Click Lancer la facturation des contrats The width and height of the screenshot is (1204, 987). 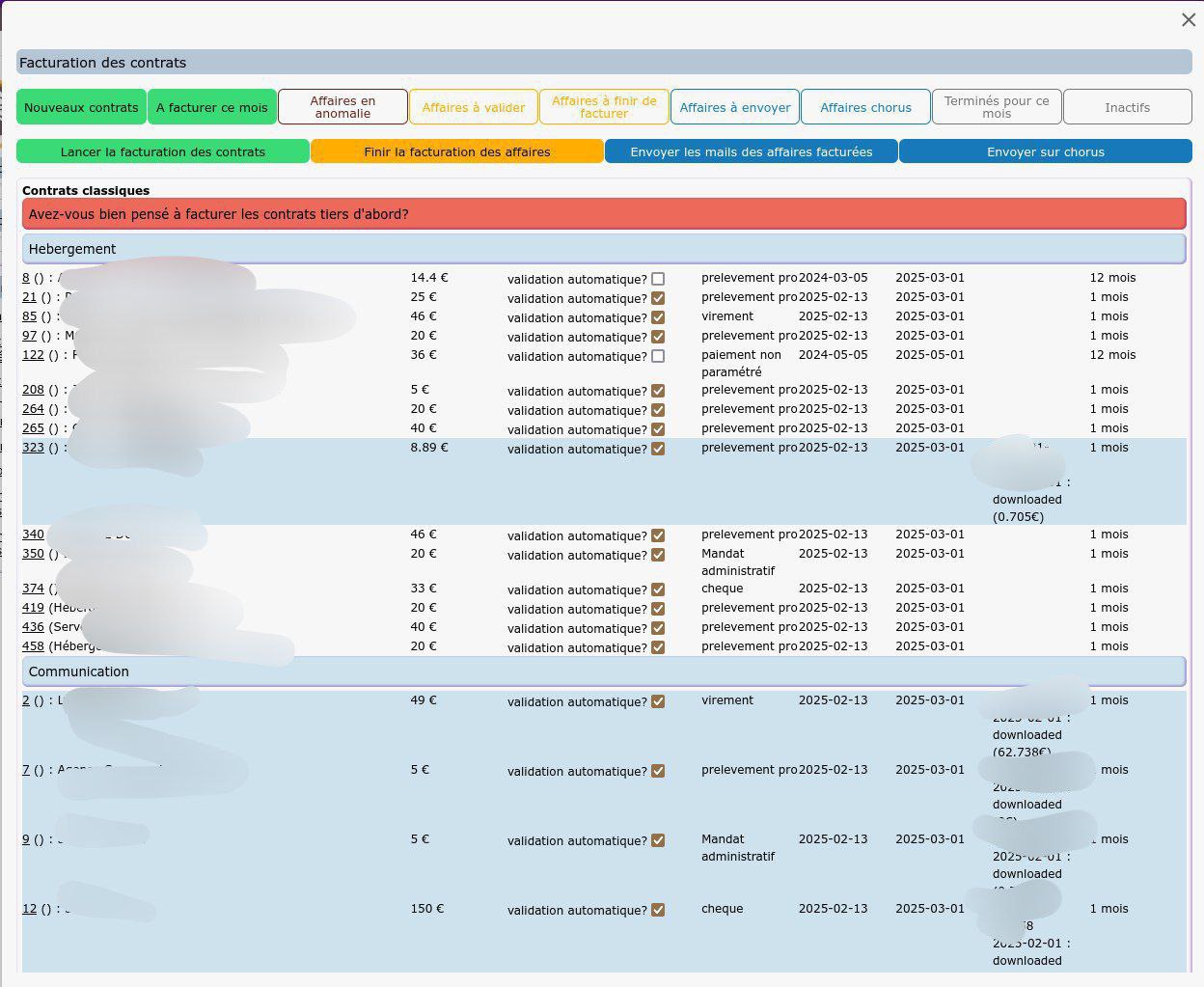(x=163, y=151)
